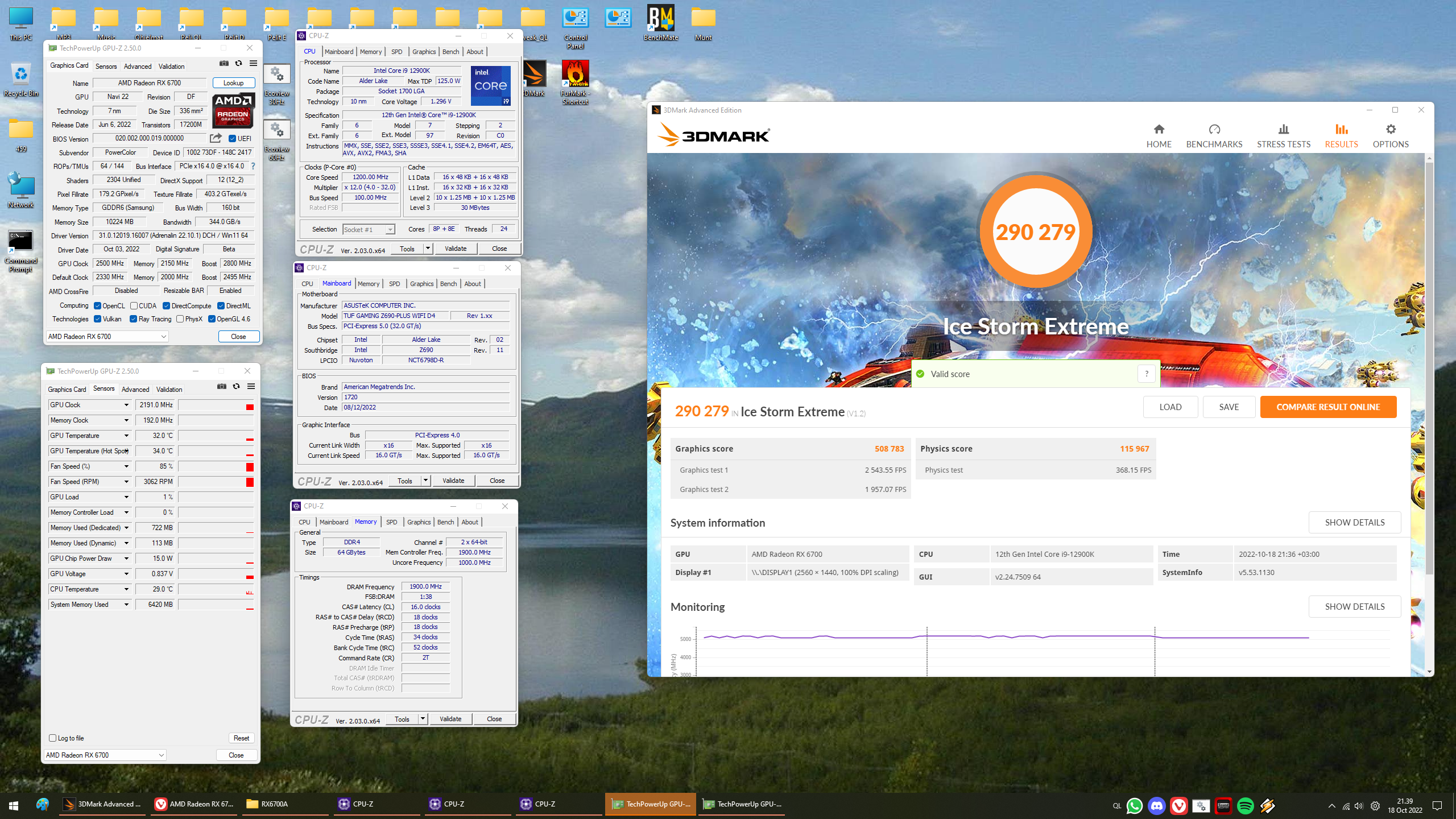Switch to Validation tab in GPU-Z Sensors window

tap(169, 390)
